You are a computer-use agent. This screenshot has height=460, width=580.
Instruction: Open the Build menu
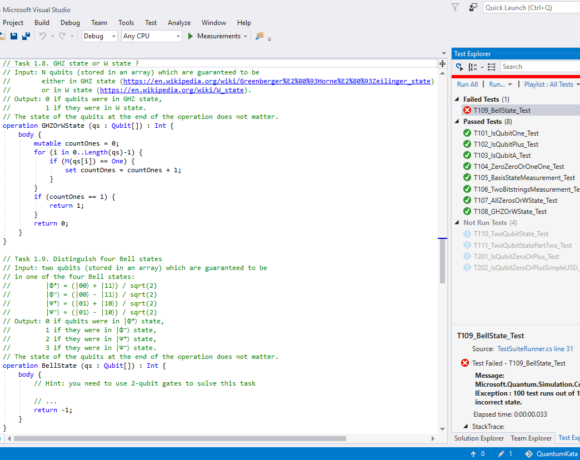click(x=42, y=23)
